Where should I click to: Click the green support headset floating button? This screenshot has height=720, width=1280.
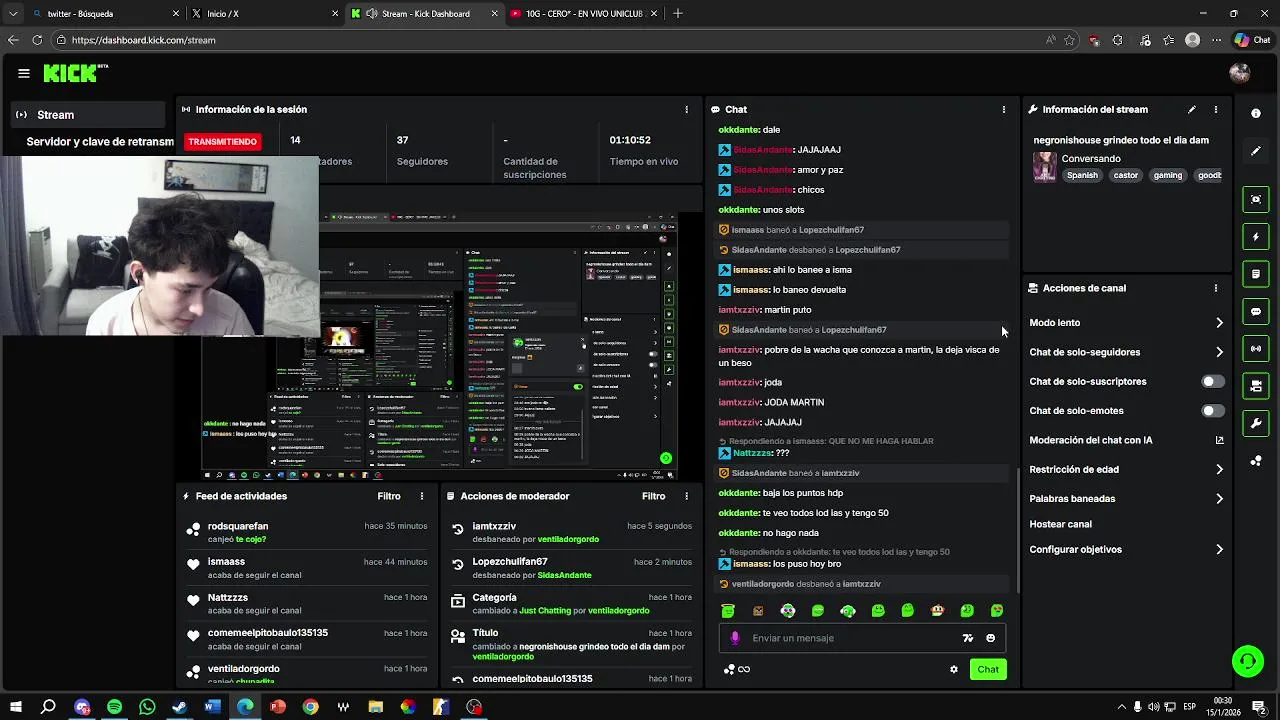pyautogui.click(x=1248, y=661)
